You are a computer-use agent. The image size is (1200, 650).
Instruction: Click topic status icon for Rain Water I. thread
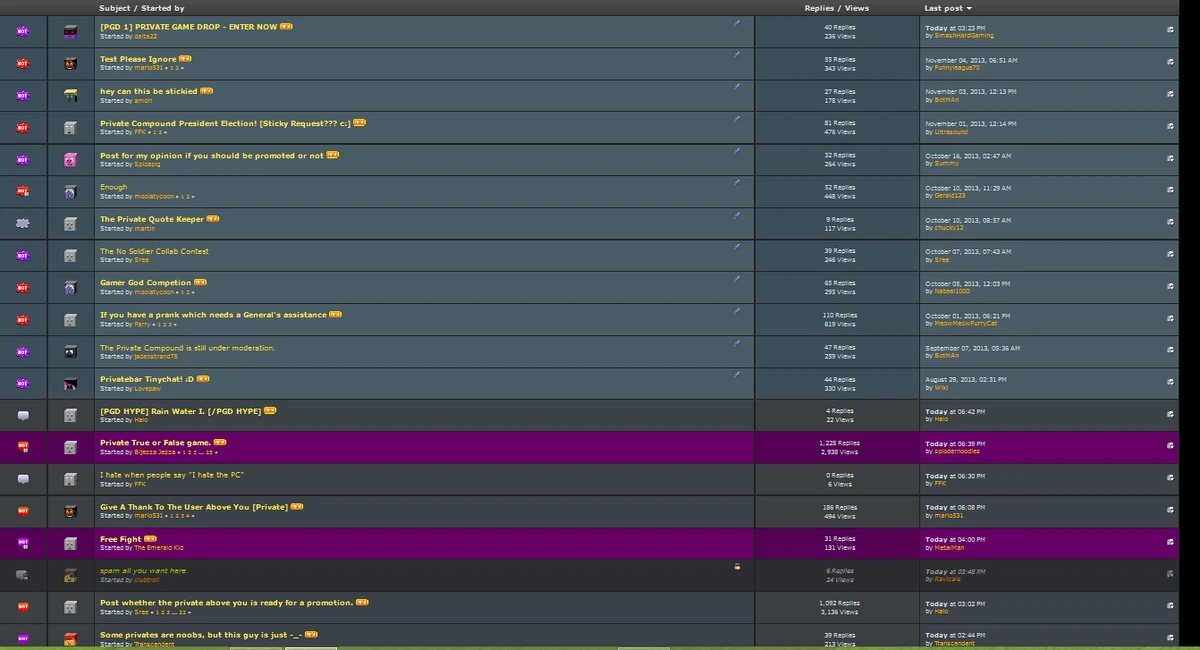[x=23, y=416]
